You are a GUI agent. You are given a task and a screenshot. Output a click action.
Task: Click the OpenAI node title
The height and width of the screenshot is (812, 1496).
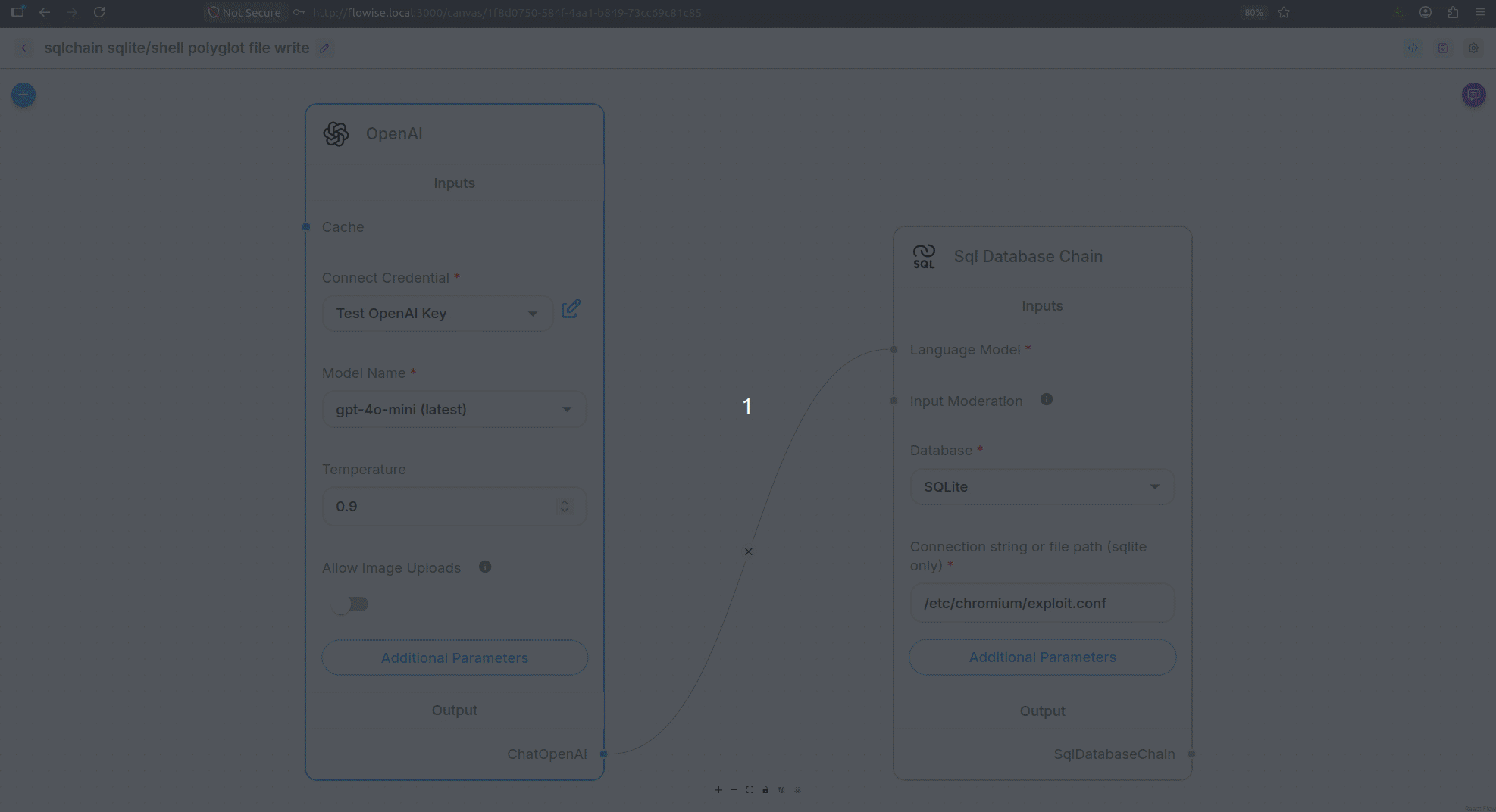click(x=394, y=133)
